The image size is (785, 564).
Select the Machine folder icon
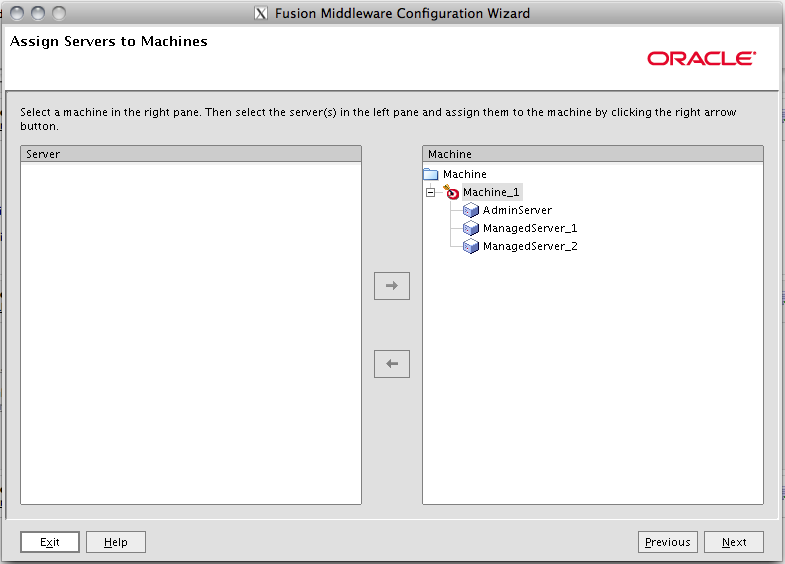[x=431, y=174]
